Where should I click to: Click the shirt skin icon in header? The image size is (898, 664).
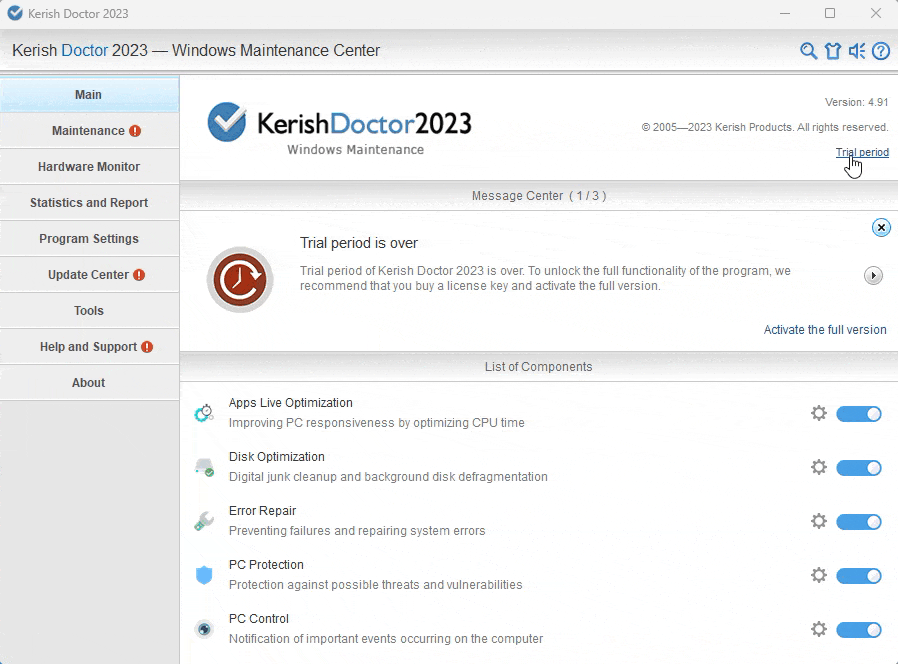tap(833, 51)
